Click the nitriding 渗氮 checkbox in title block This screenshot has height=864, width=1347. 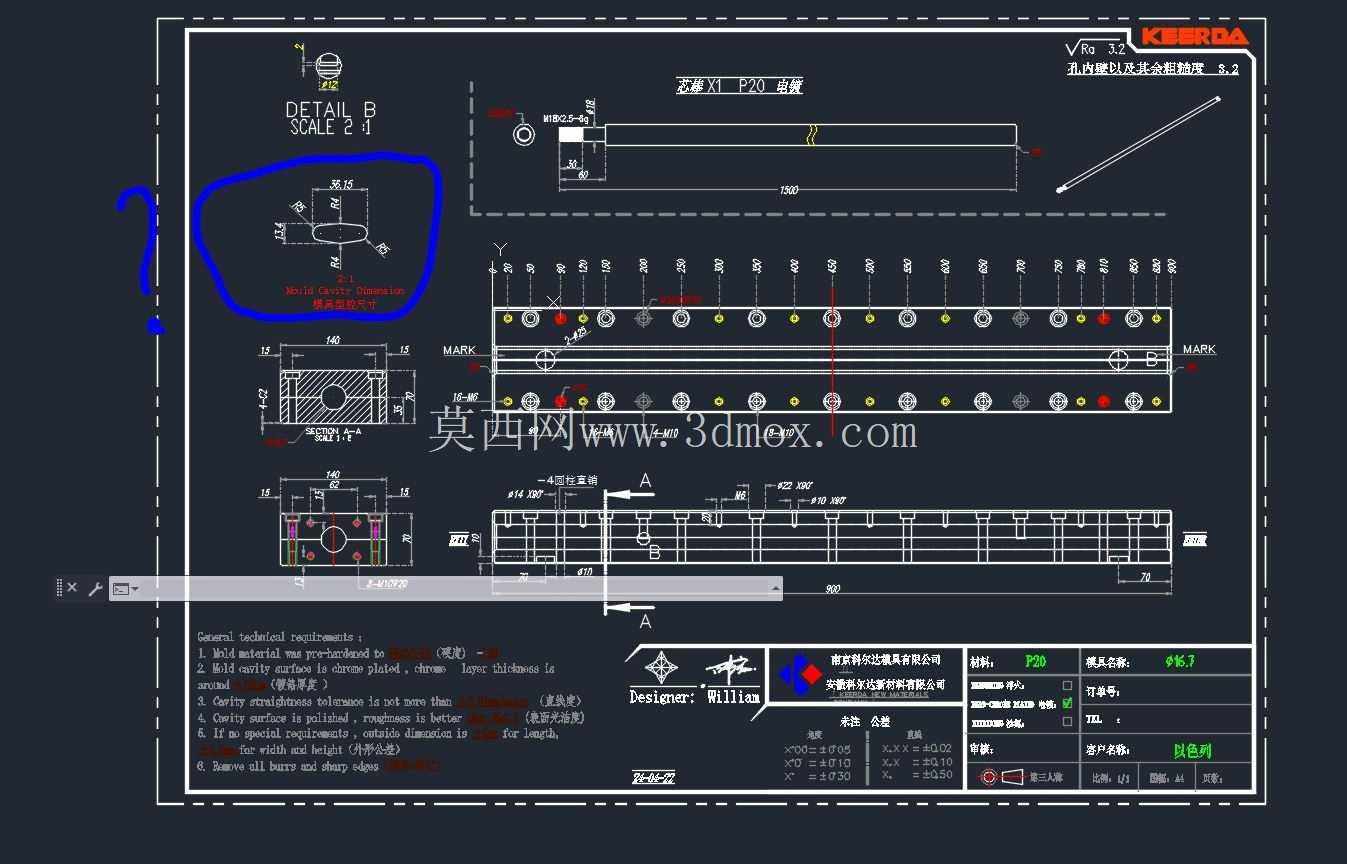point(1067,721)
